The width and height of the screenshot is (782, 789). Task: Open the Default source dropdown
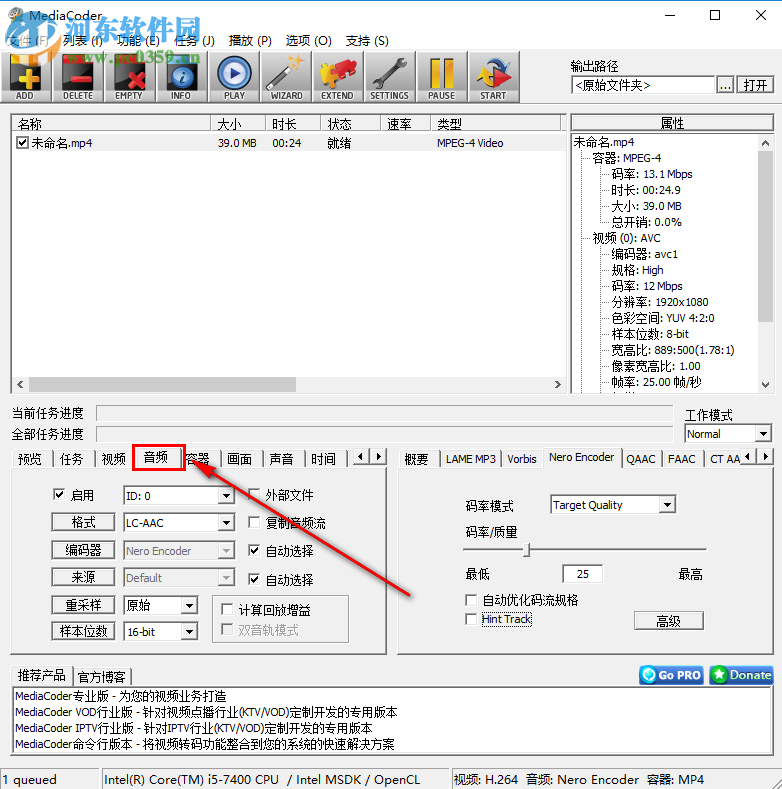(226, 578)
